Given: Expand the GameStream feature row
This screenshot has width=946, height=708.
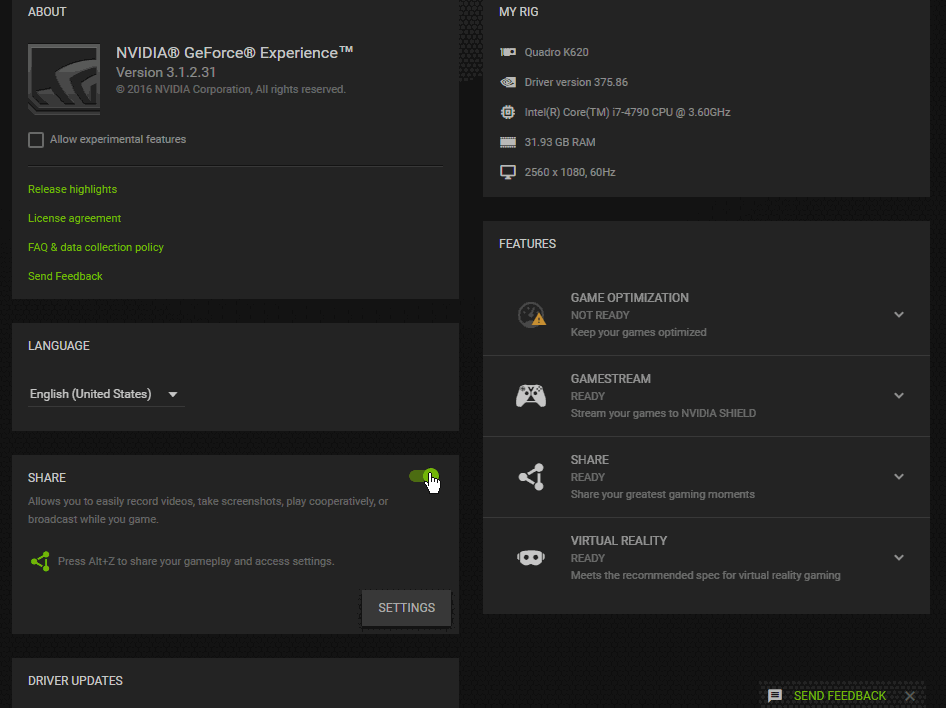Looking at the screenshot, I should pos(899,396).
